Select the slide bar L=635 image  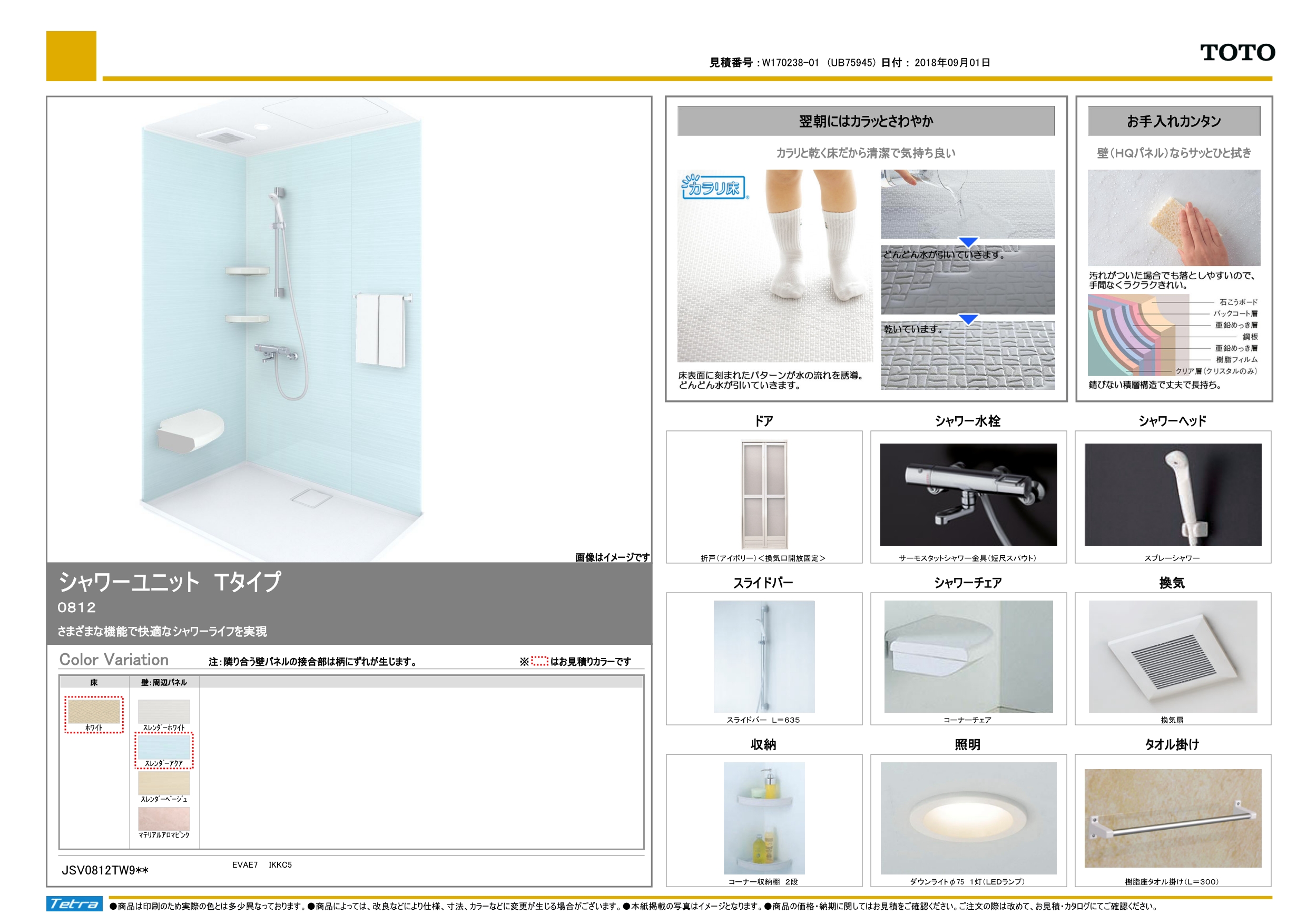coord(764,656)
